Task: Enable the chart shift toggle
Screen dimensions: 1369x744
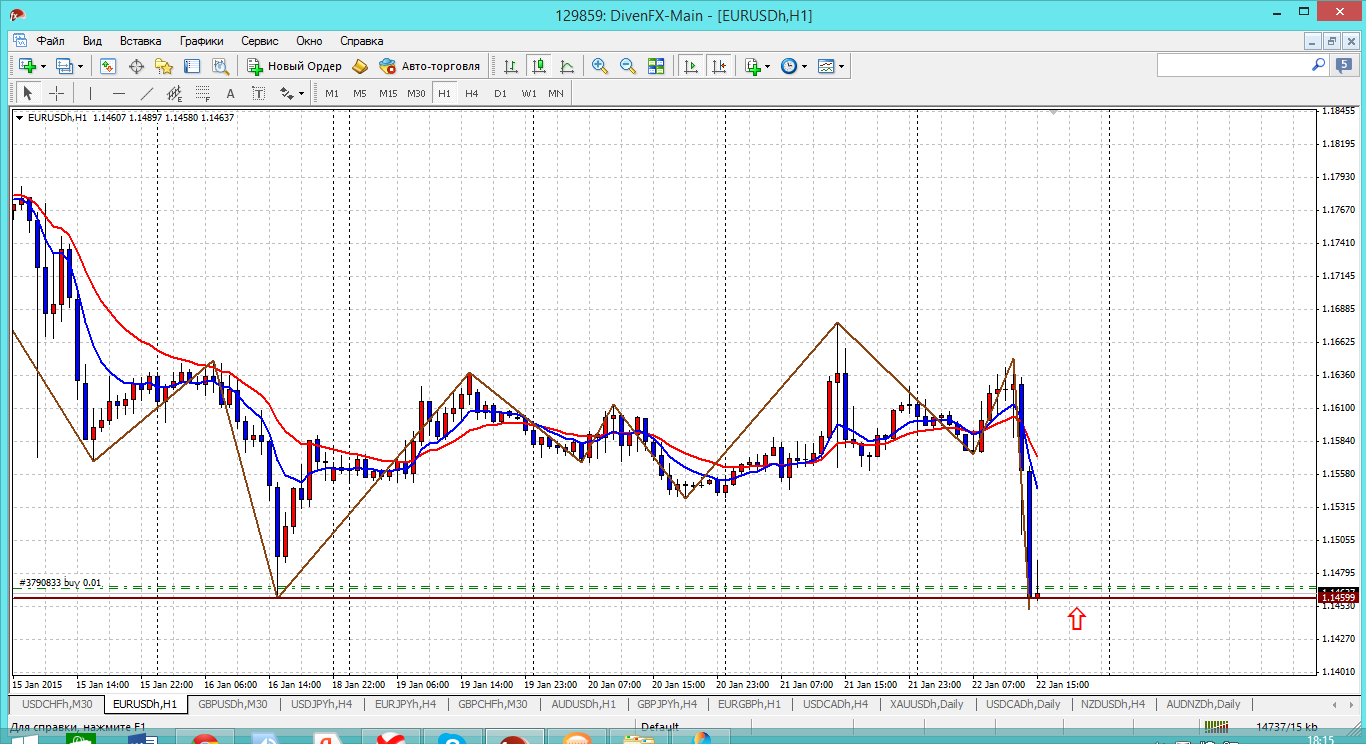Action: tap(718, 66)
